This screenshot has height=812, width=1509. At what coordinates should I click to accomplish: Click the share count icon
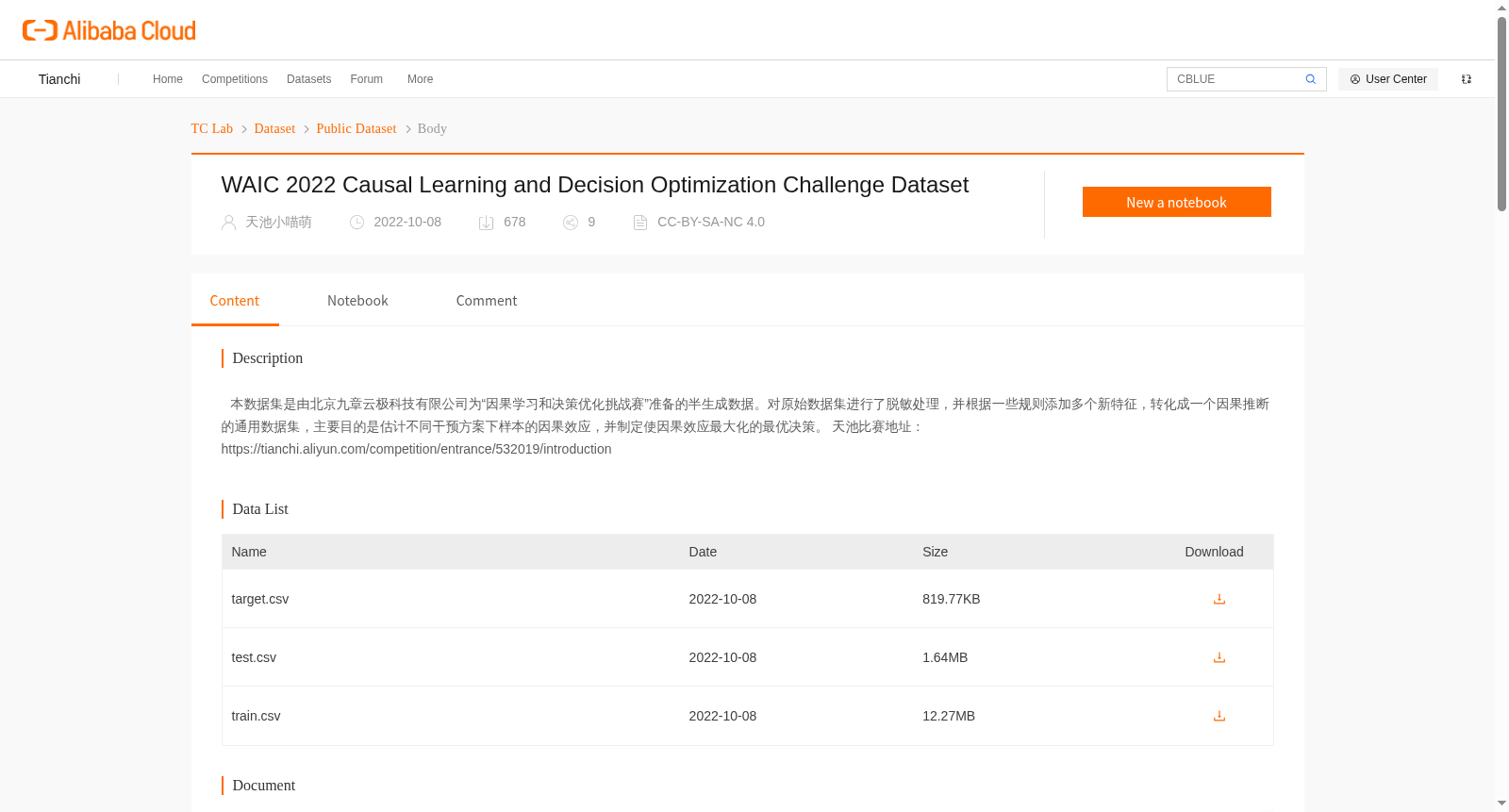[571, 223]
